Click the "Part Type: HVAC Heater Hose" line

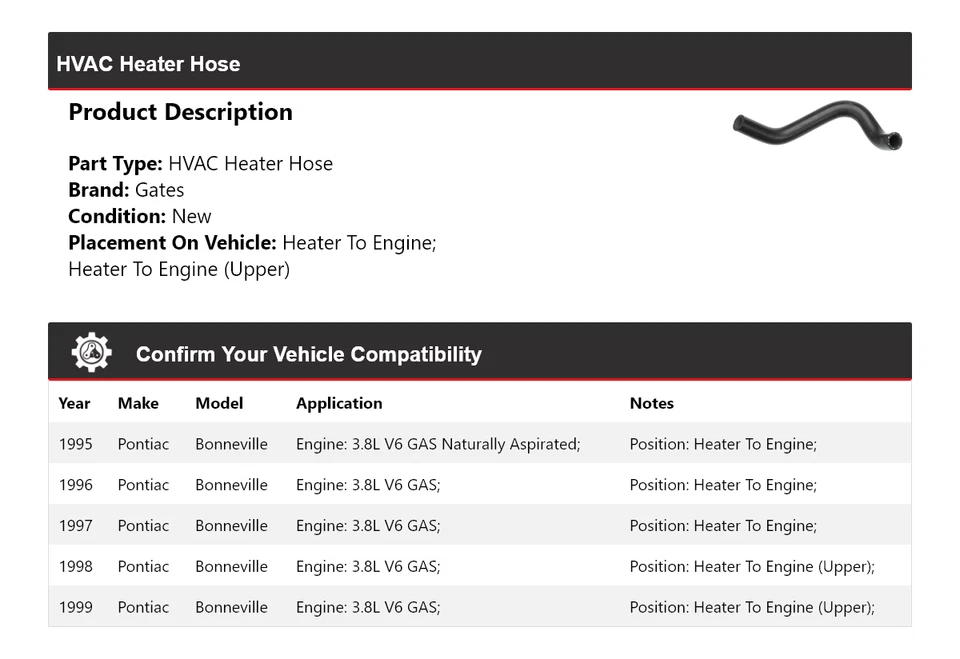coord(200,164)
